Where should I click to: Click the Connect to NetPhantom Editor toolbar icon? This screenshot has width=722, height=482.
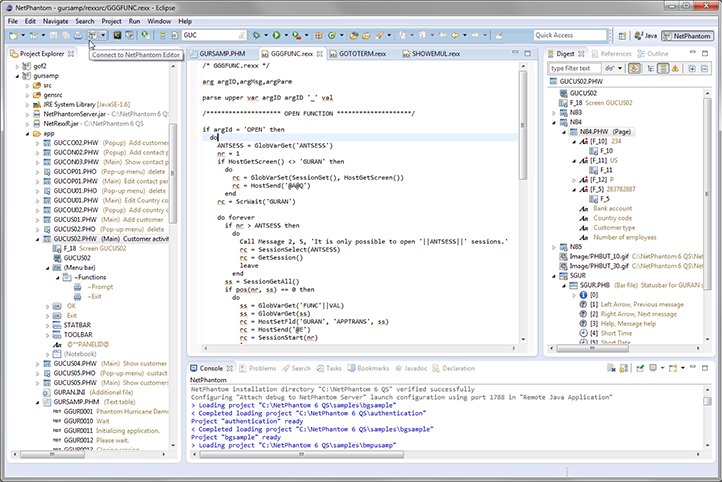93,35
